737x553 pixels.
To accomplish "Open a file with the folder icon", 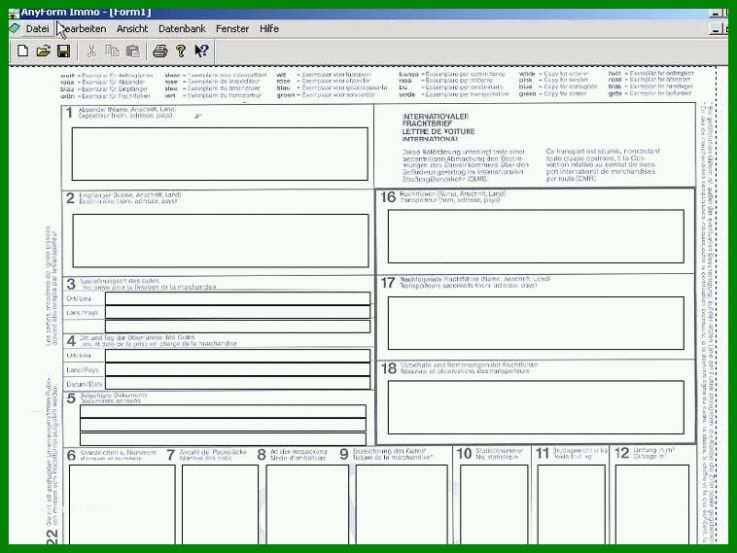I will 43,51.
